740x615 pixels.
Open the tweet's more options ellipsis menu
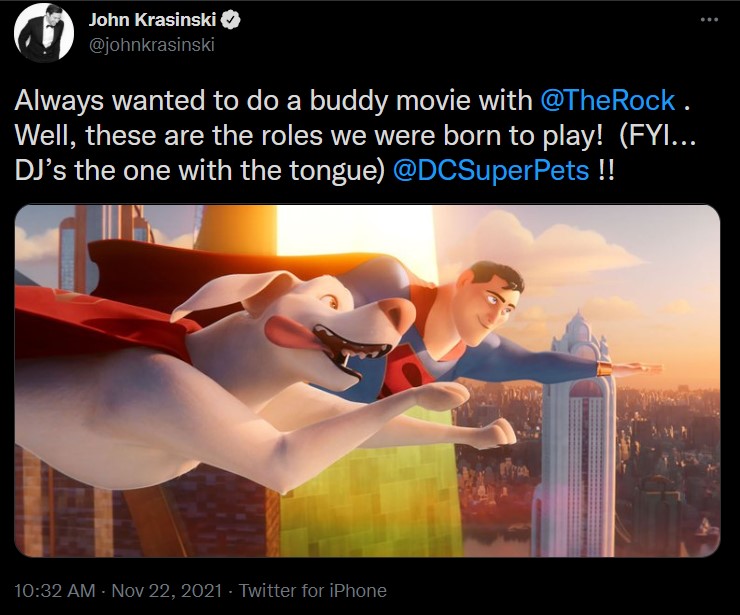tap(709, 20)
